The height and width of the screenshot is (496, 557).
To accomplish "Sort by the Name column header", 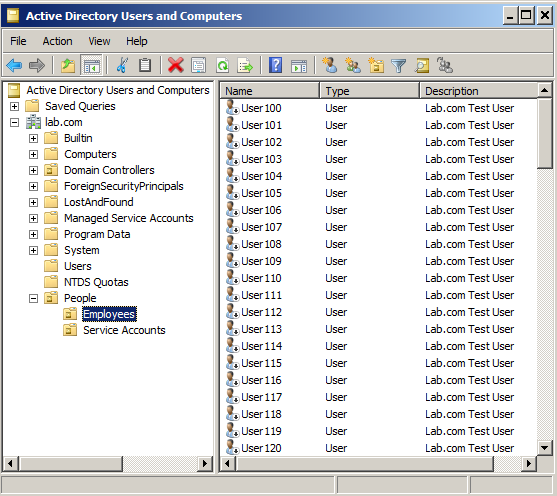I will click(x=269, y=91).
